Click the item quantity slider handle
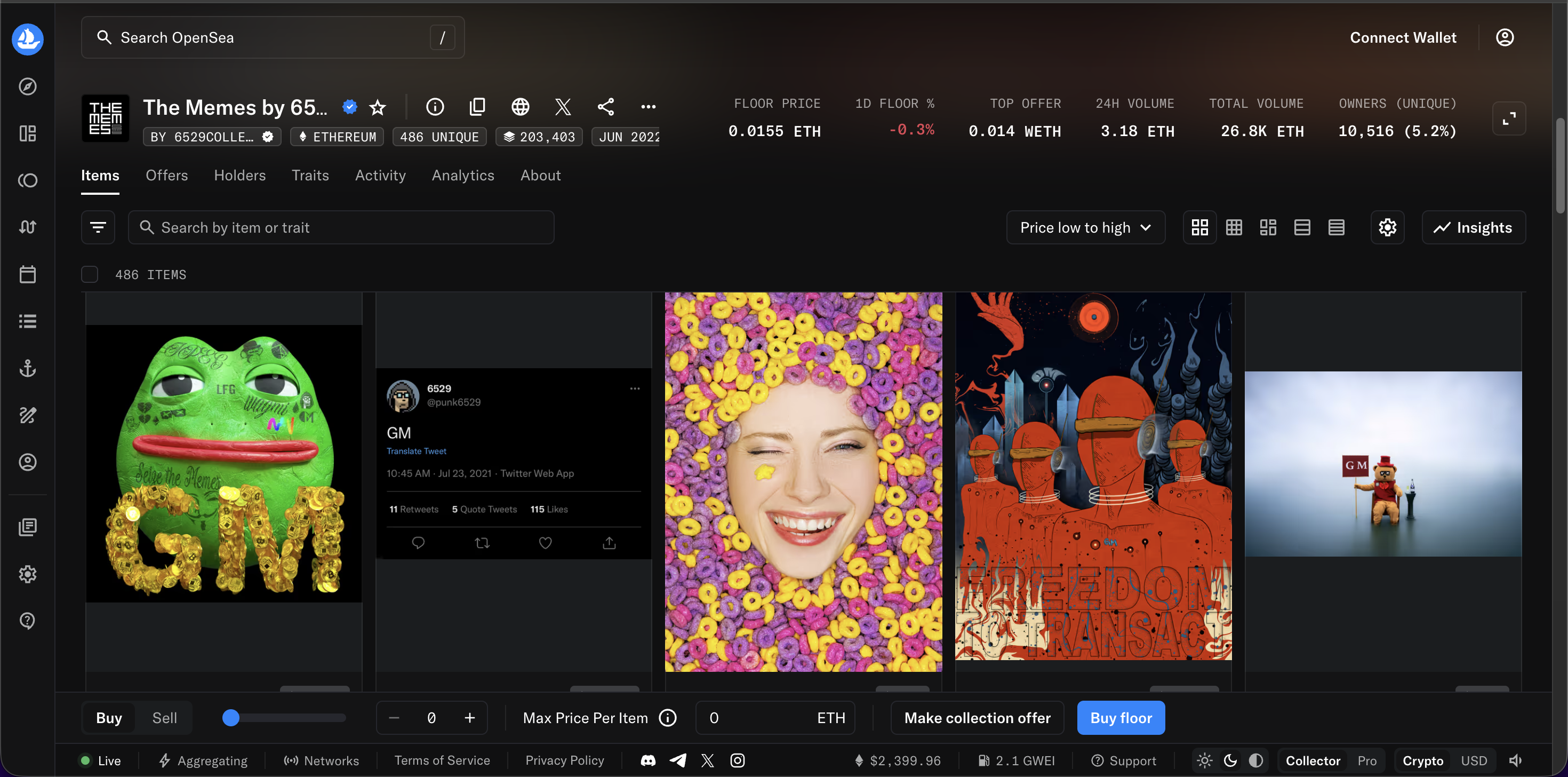Screen dimensions: 1568x777 click(x=231, y=718)
